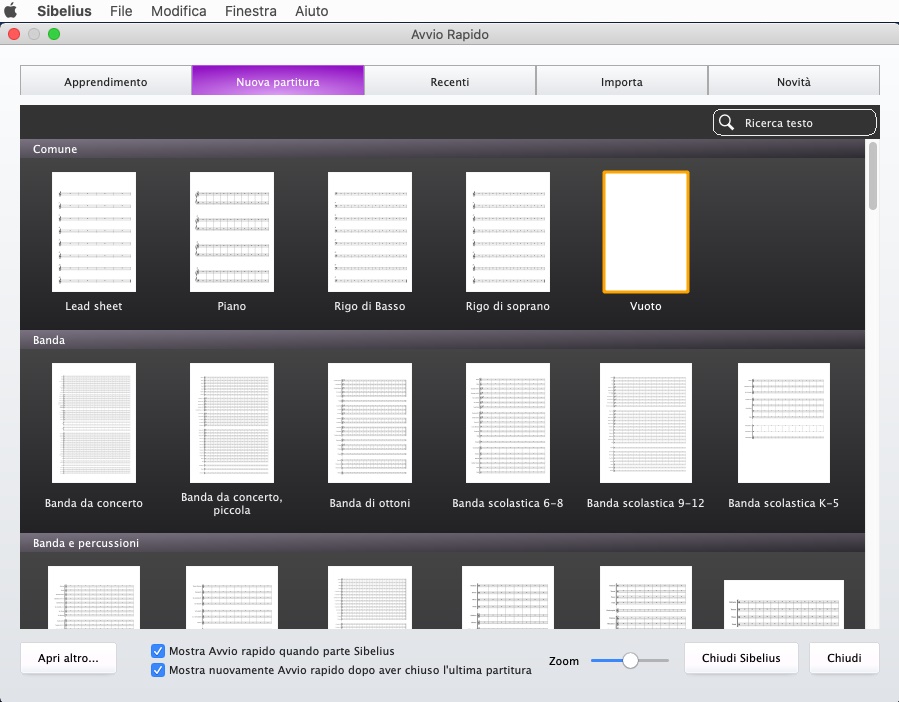Screen dimensions: 899x702
Task: Click the Zoom slider handle
Action: [x=630, y=661]
